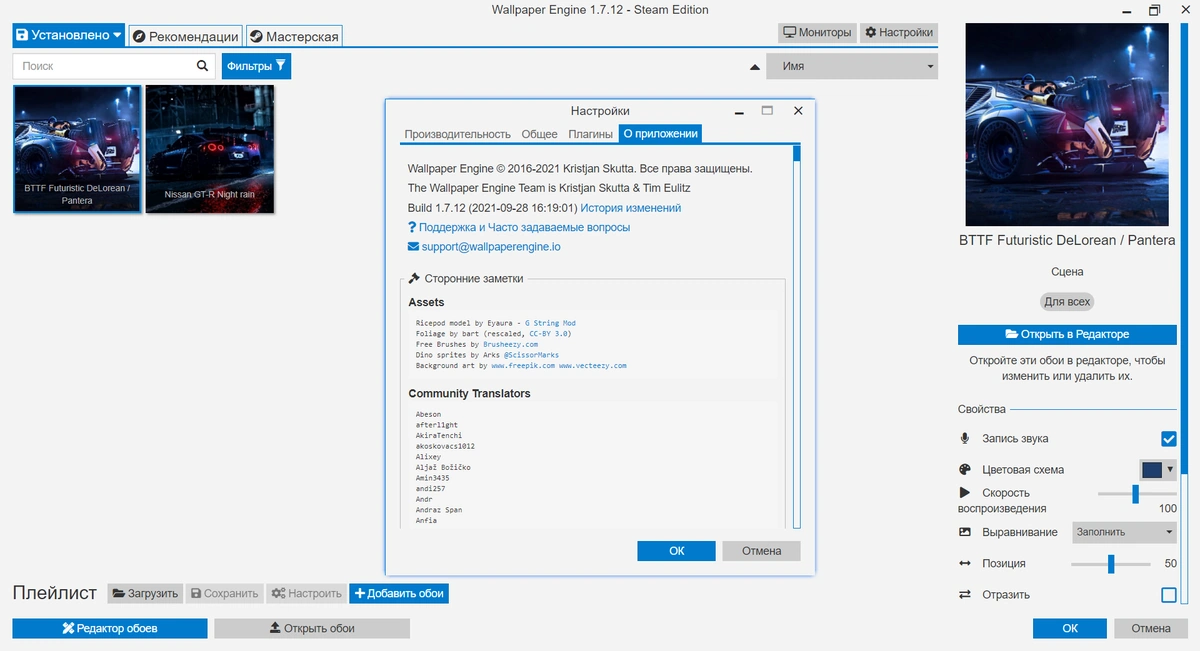Screen dimensions: 1200x651
Task: Open the Имя sort dropdown
Action: pos(852,66)
